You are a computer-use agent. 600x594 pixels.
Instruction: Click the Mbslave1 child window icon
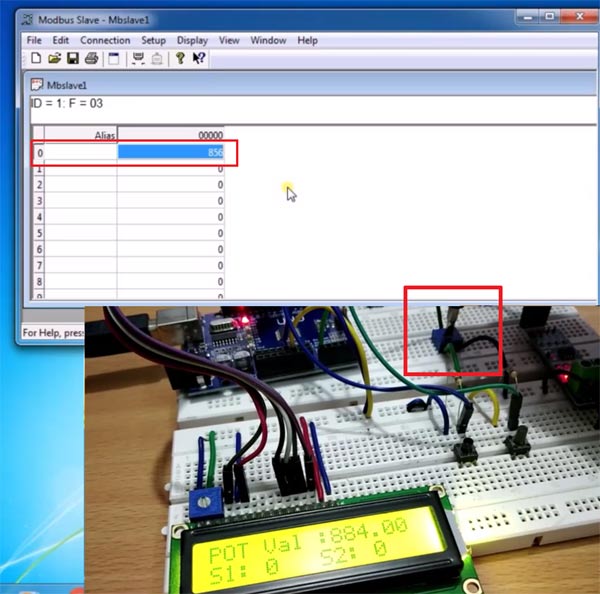37,85
